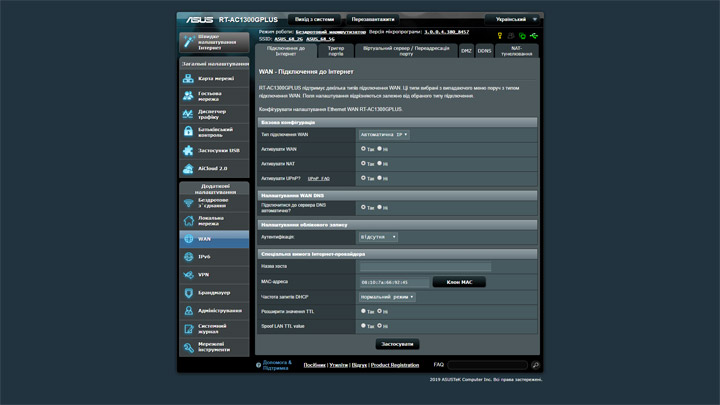Set Spoof LAN TTL value to Так
This screenshot has height=405, width=720.
click(x=363, y=326)
